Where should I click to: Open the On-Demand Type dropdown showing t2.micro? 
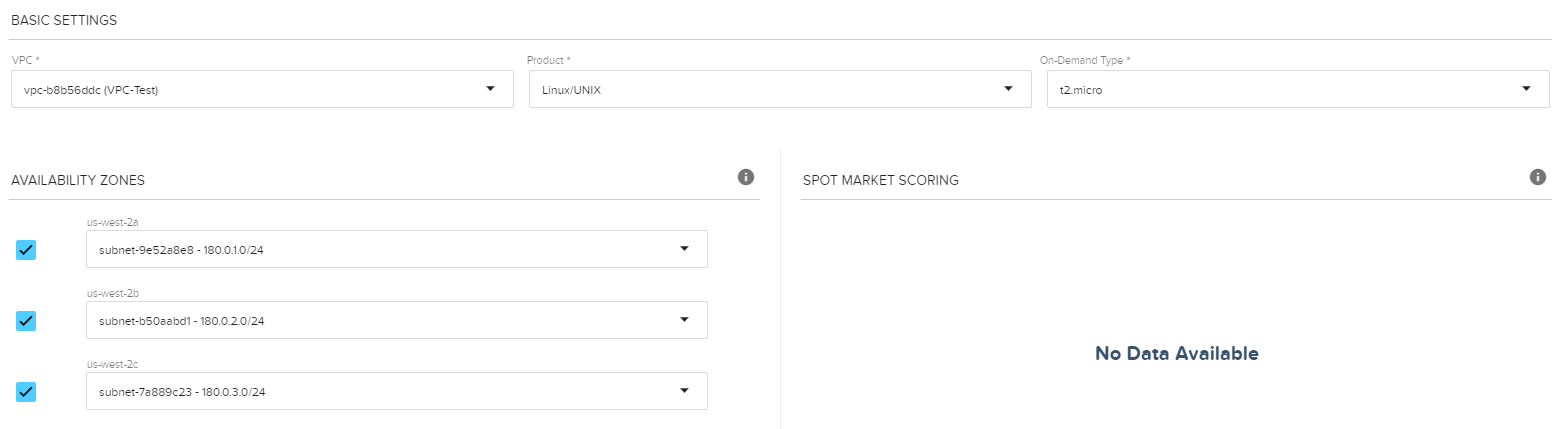pyautogui.click(x=1297, y=89)
